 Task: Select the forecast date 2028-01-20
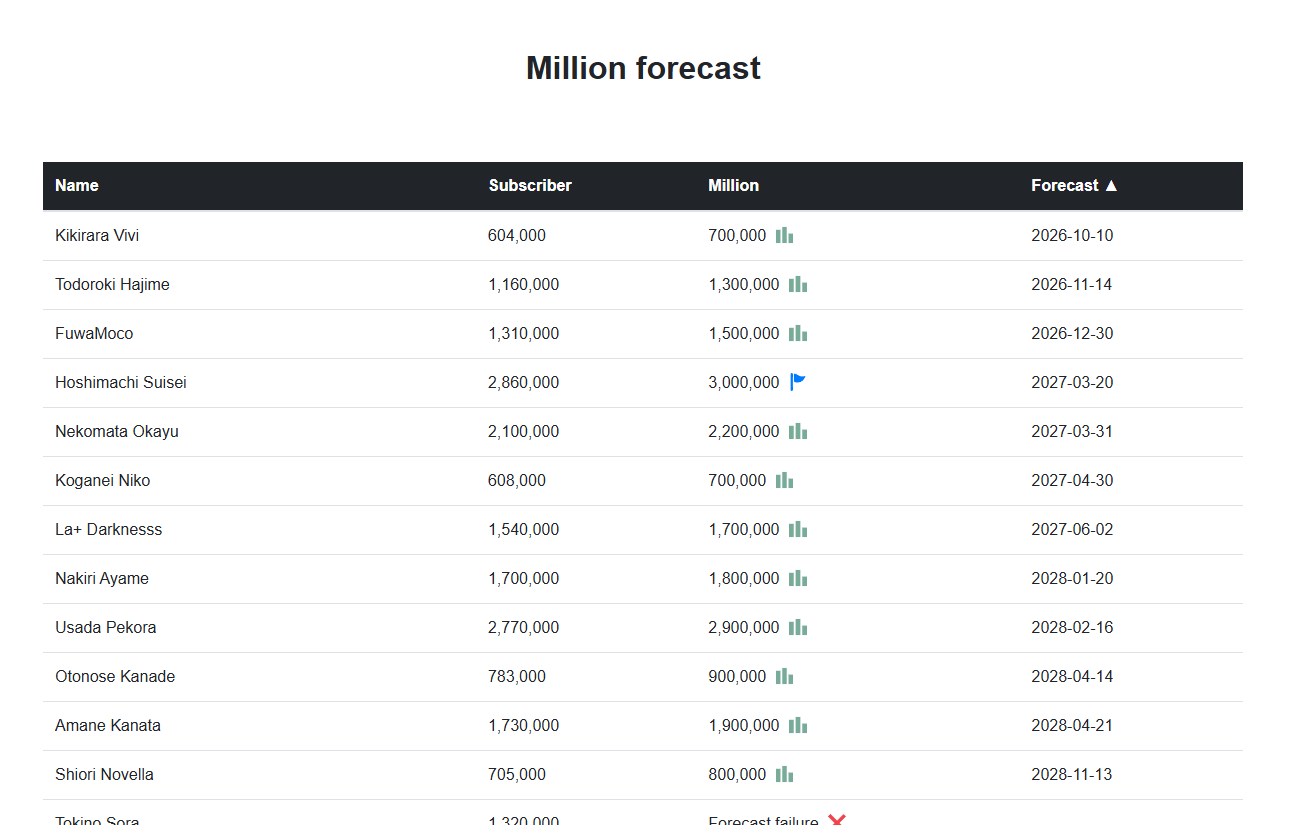(1072, 579)
